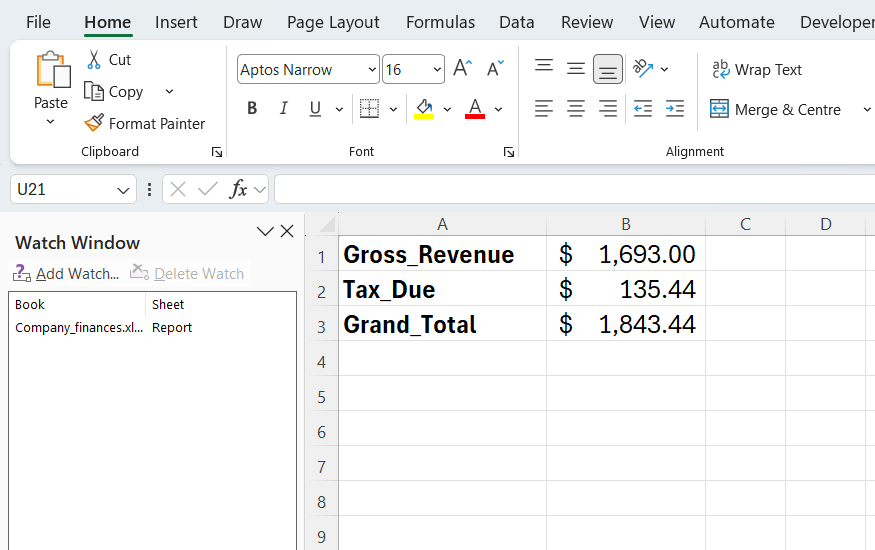Open Clipboard group dialog launcher
The width and height of the screenshot is (875, 550).
tap(217, 152)
